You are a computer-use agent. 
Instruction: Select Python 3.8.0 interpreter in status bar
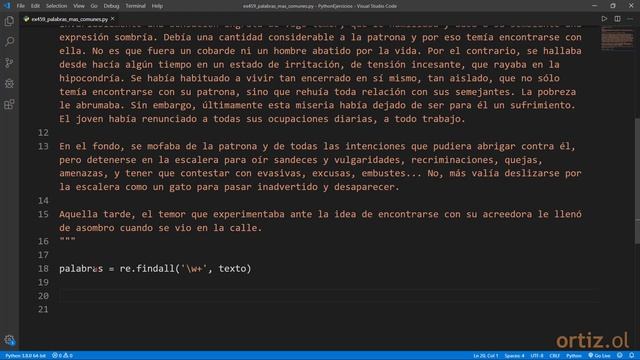coord(25,356)
